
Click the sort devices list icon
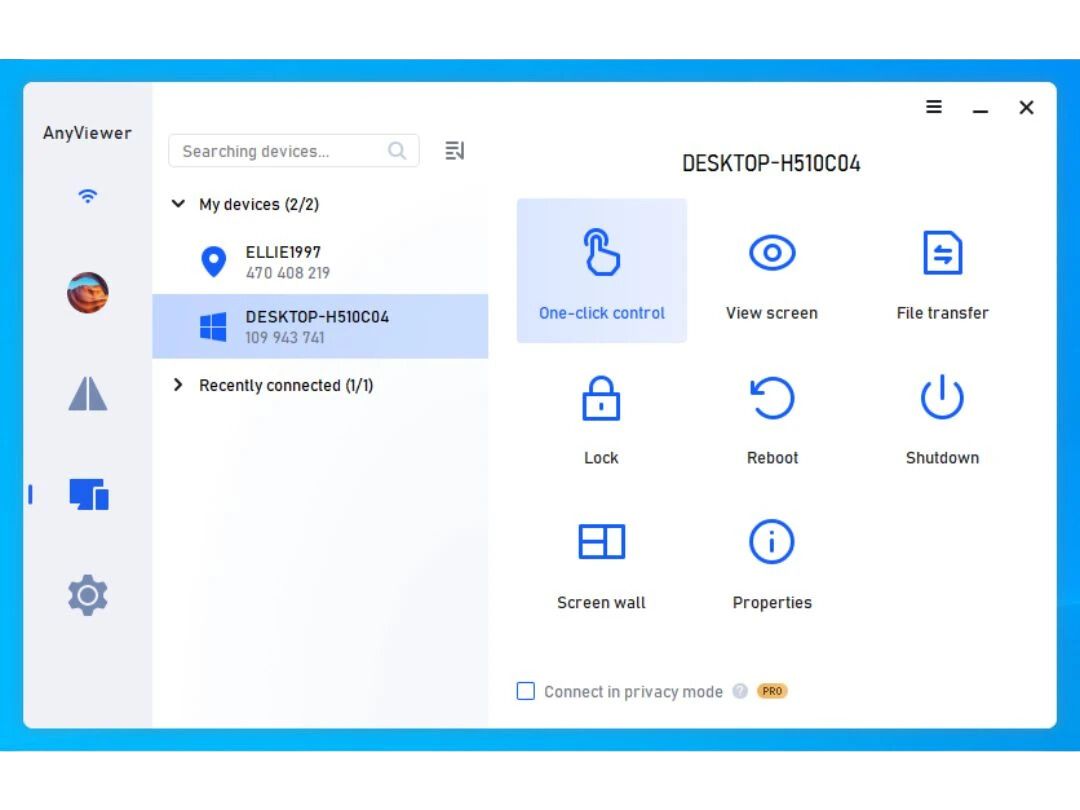point(455,151)
